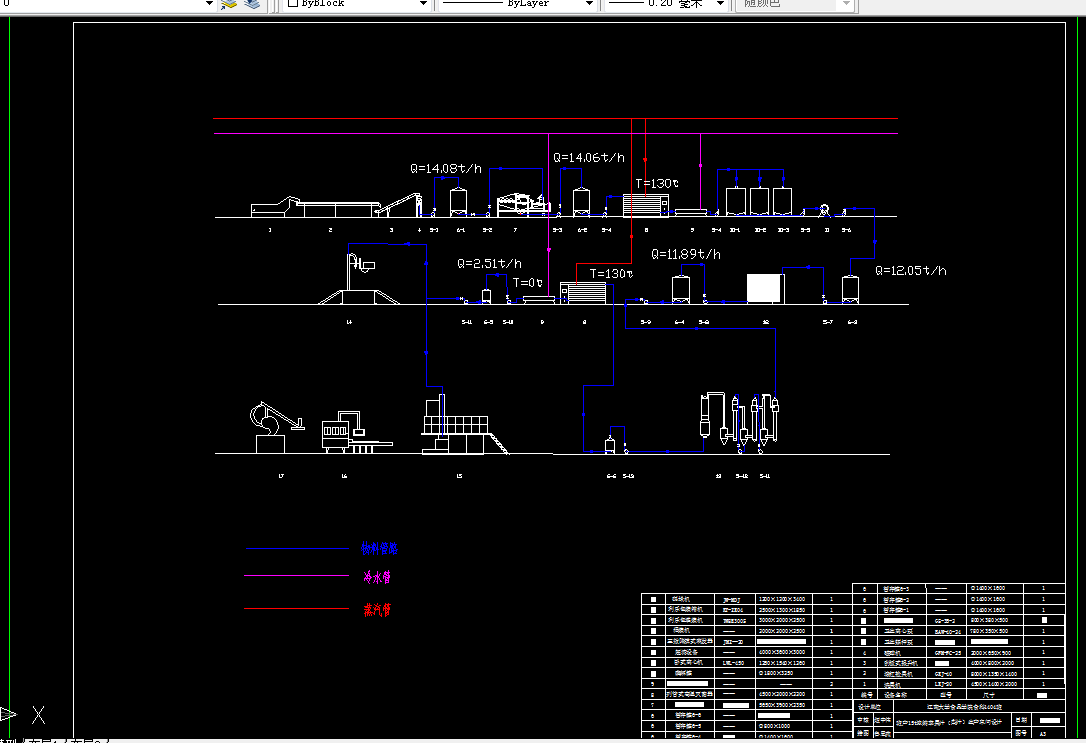Select the Q=2.51t/h flow label
Viewport: 1086px width, 743px height.
489,264
